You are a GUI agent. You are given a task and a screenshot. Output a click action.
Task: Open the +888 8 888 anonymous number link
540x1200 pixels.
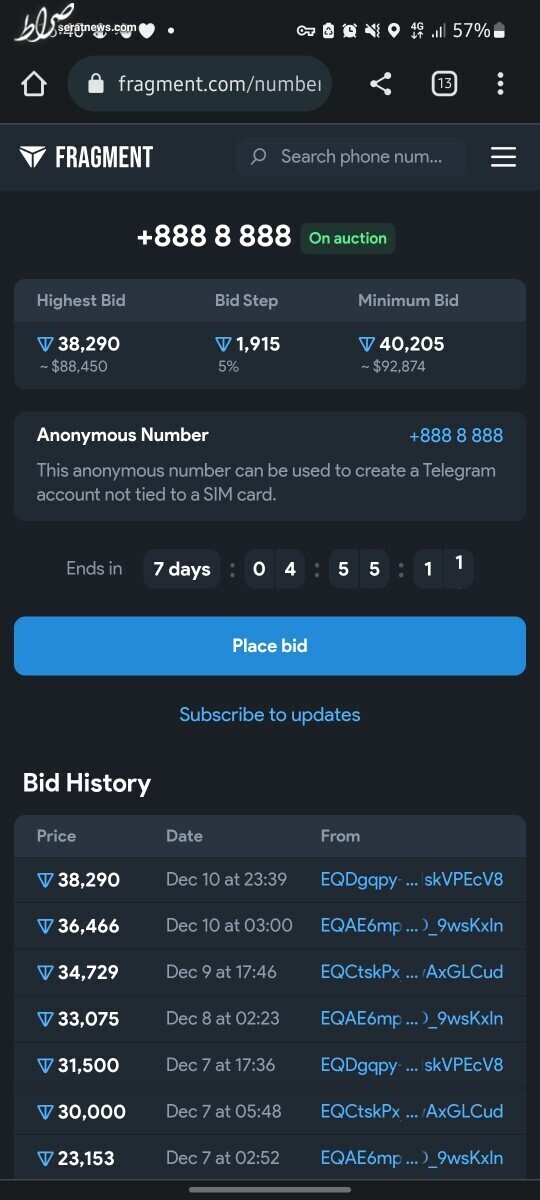pos(456,436)
